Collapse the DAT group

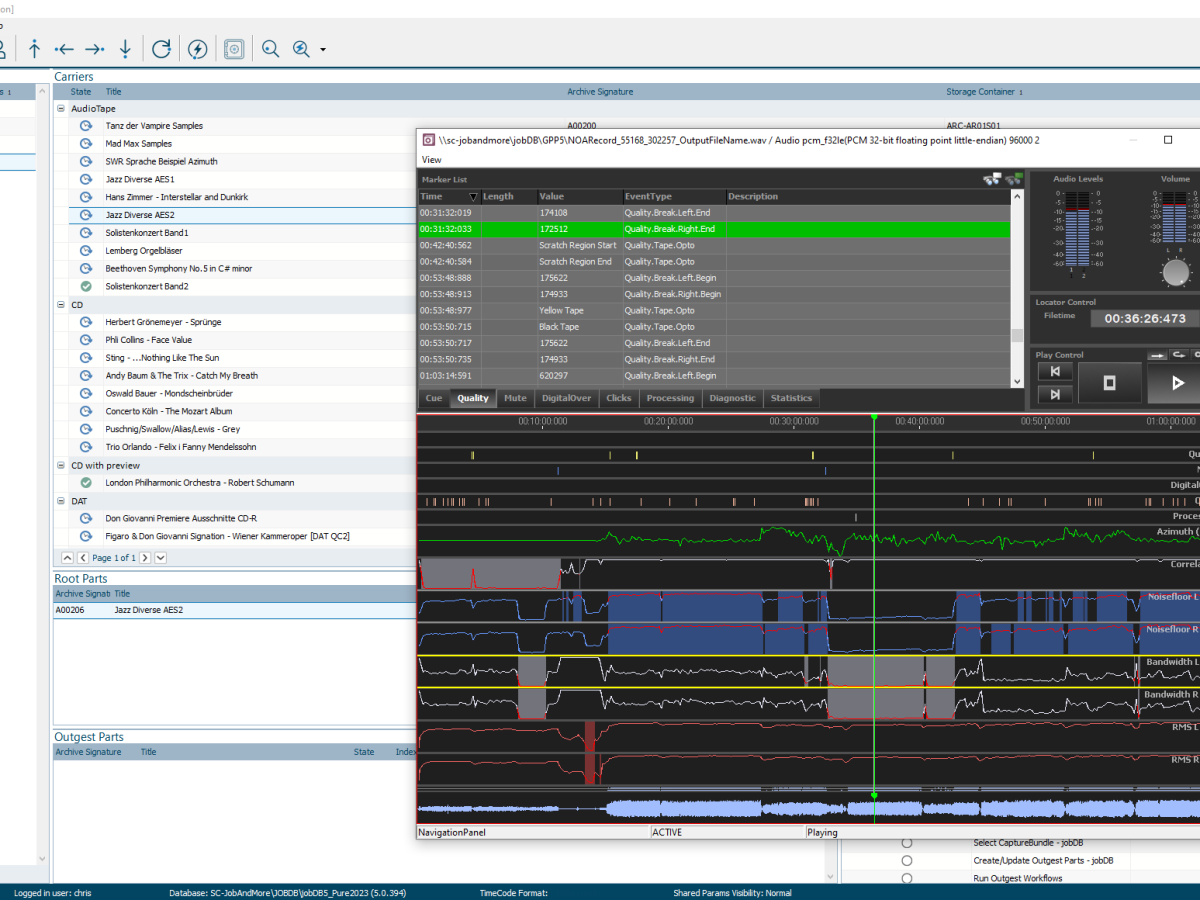[x=61, y=500]
